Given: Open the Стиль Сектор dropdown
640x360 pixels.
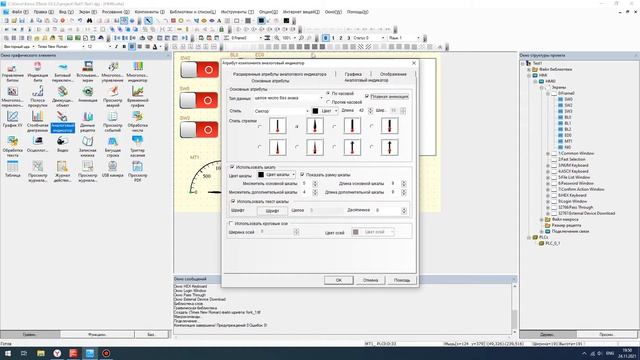Looking at the screenshot, I should click(x=307, y=111).
